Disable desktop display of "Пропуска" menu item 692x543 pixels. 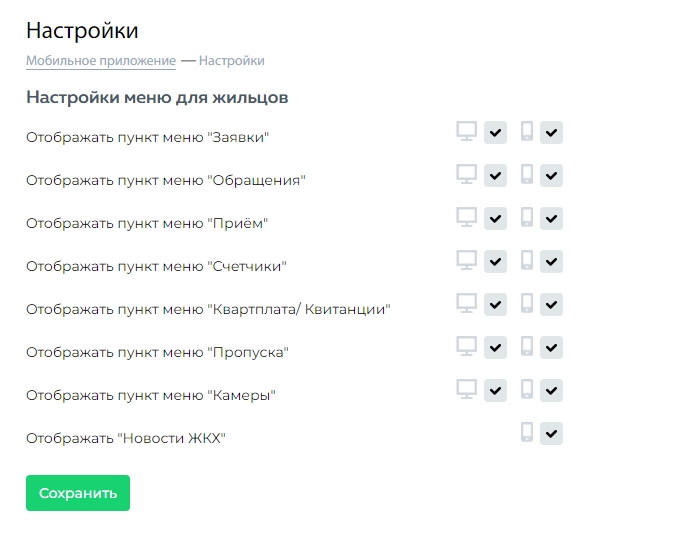495,347
